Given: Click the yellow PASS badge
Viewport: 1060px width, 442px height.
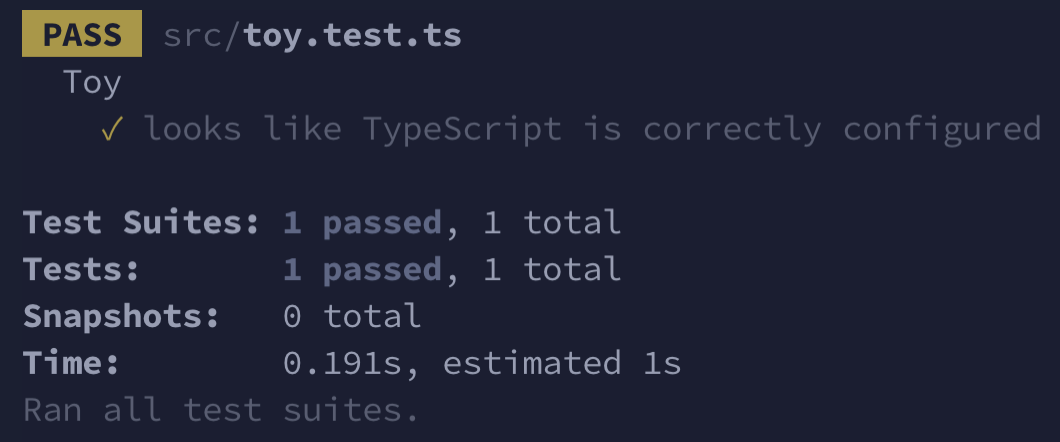Looking at the screenshot, I should [82, 34].
